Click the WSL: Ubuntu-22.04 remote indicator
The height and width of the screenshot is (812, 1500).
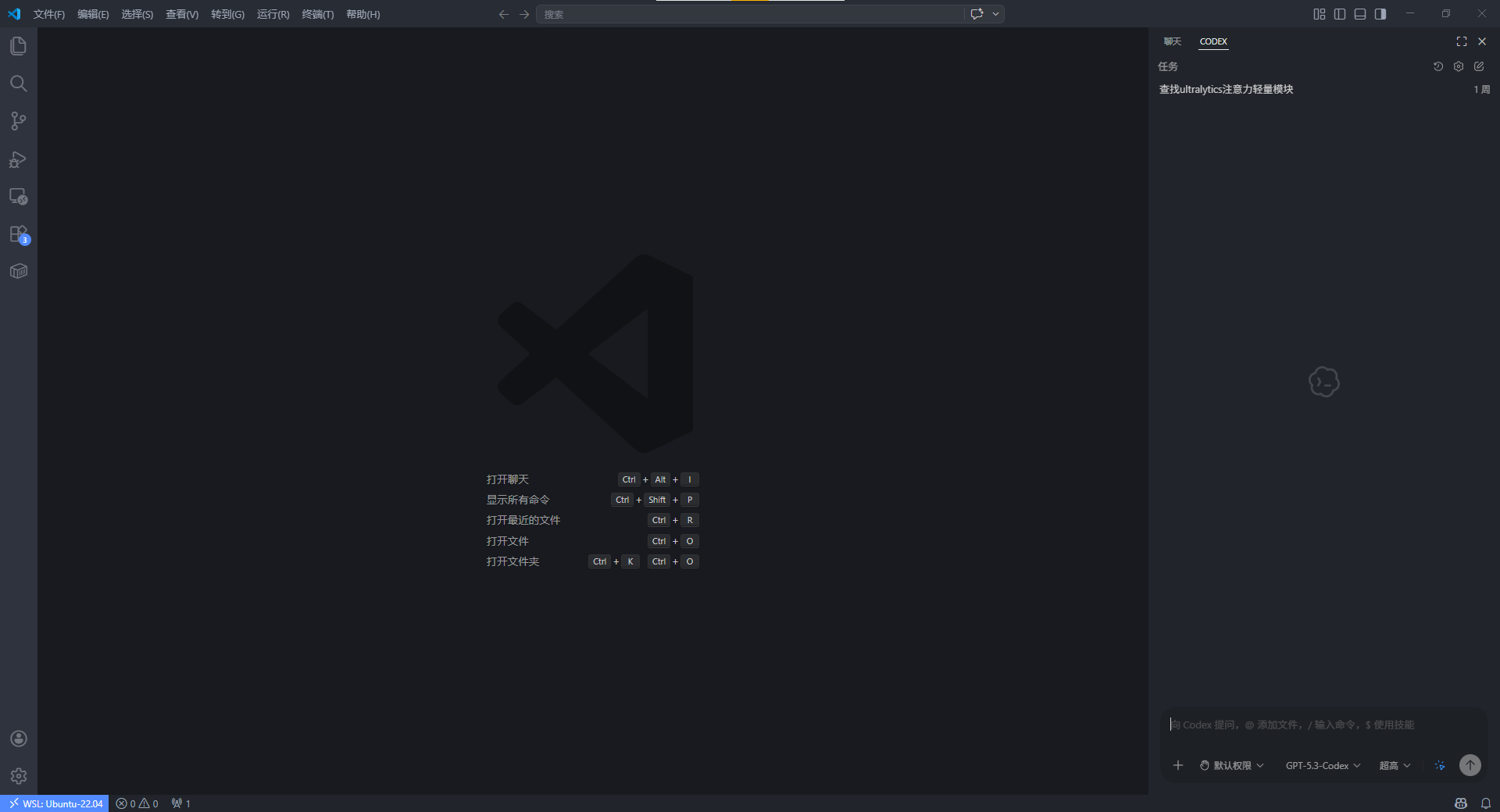point(55,803)
